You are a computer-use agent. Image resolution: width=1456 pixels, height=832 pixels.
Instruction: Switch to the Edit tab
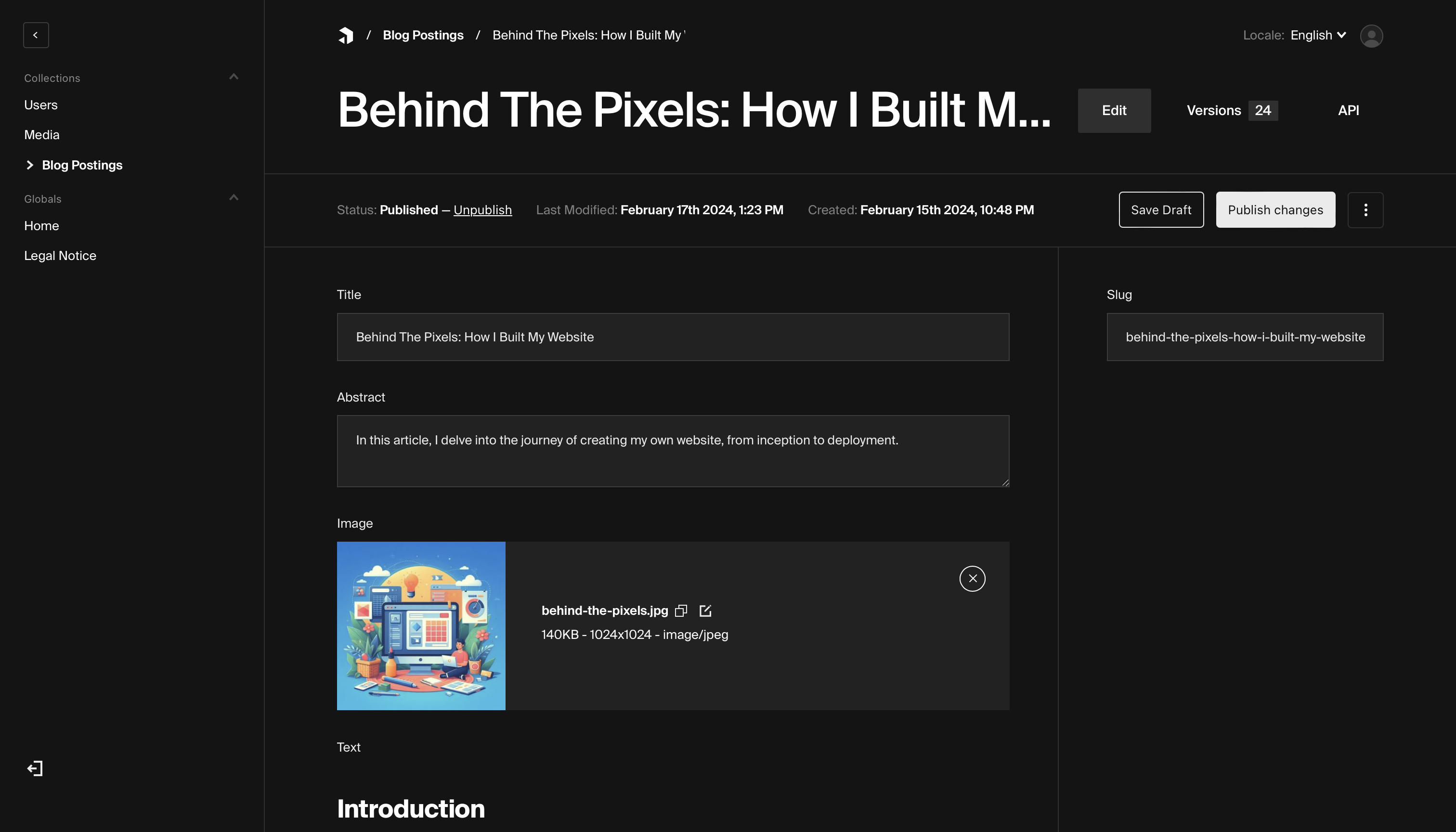[x=1114, y=110]
